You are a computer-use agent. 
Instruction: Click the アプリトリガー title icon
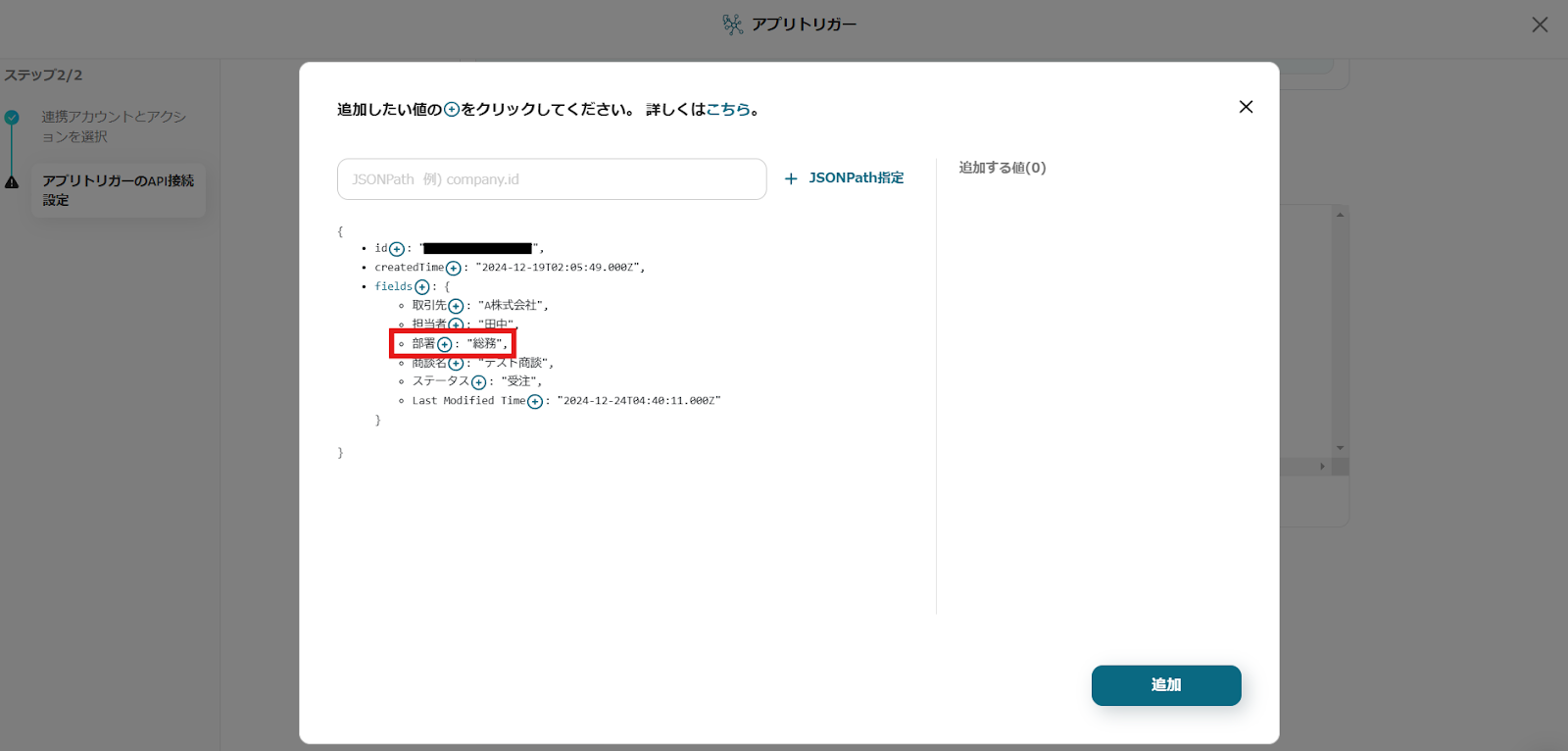pos(732,25)
